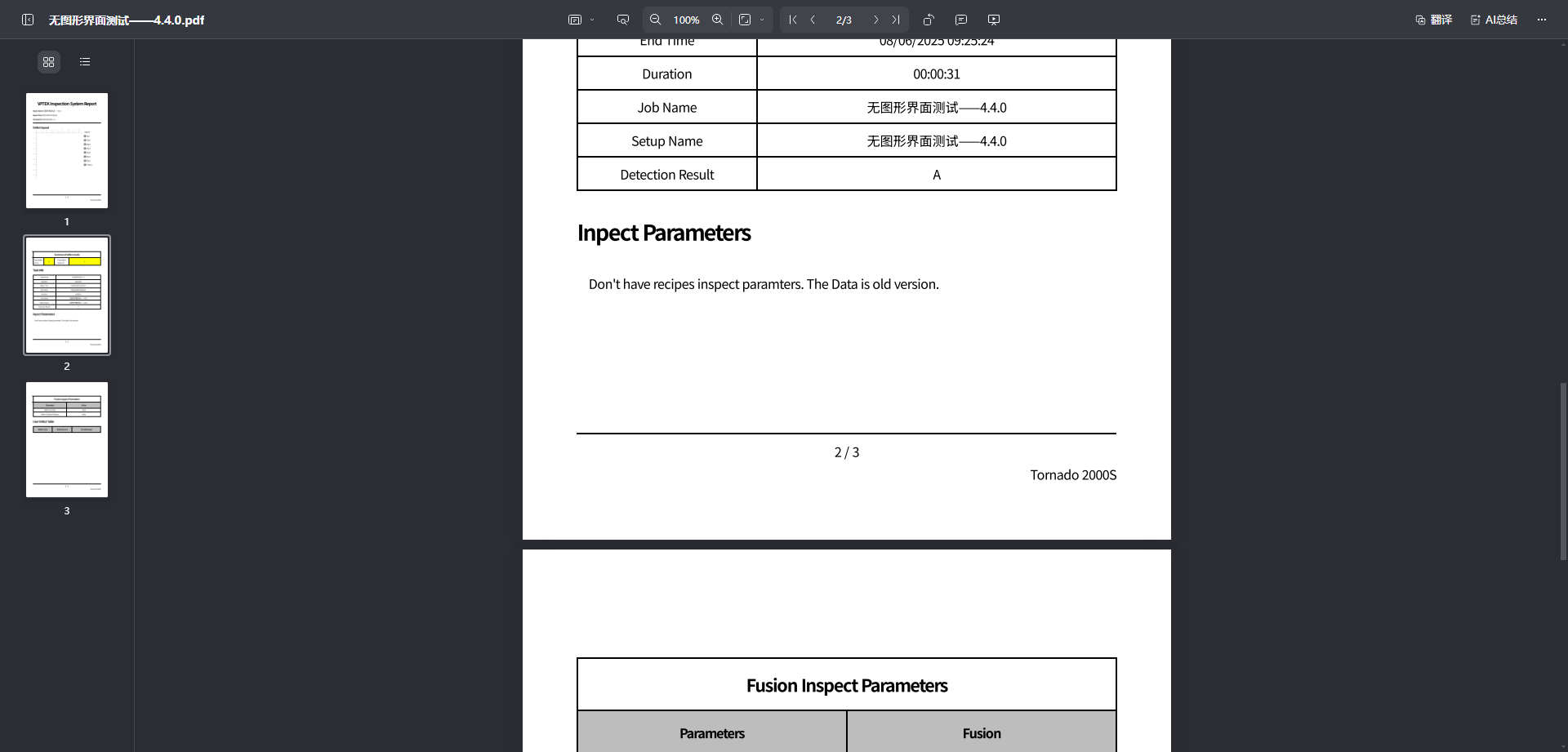Collapse the sidebar panel
The height and width of the screenshot is (752, 1568).
[x=28, y=20]
